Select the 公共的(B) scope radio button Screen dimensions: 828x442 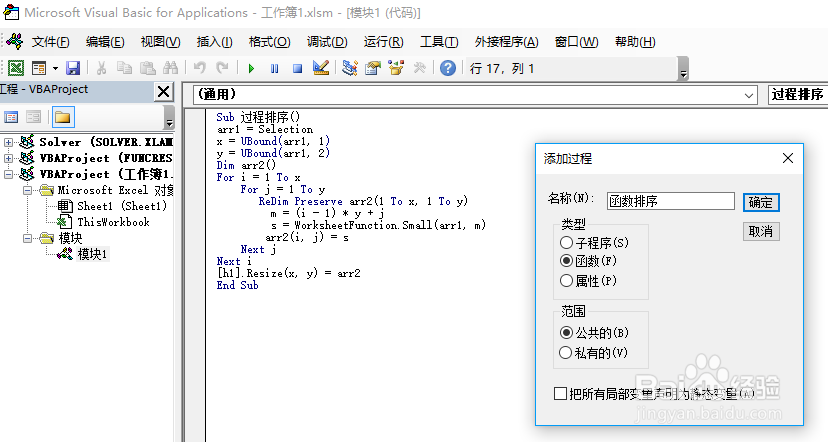[x=566, y=332]
